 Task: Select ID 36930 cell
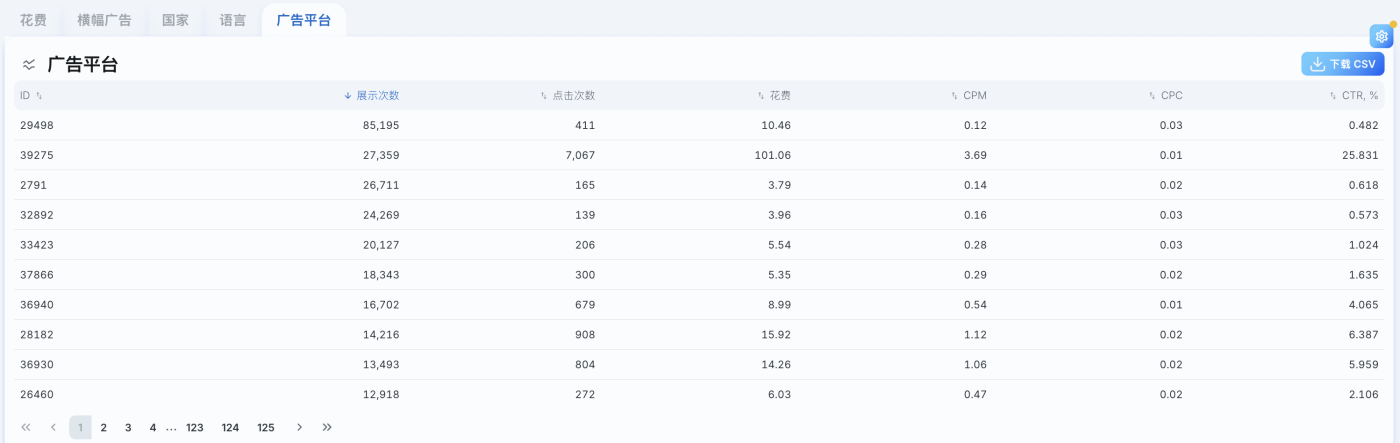(36, 365)
